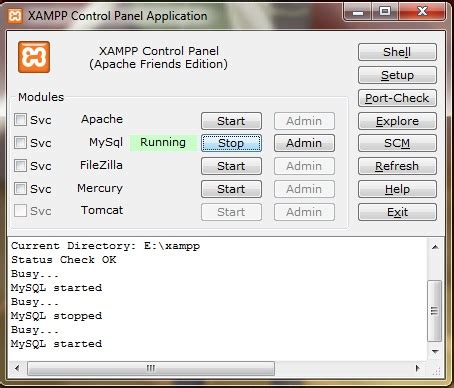Screen dimensions: 454x388
Task: Tick the Mercury Svc checkbox
Action: point(20,188)
